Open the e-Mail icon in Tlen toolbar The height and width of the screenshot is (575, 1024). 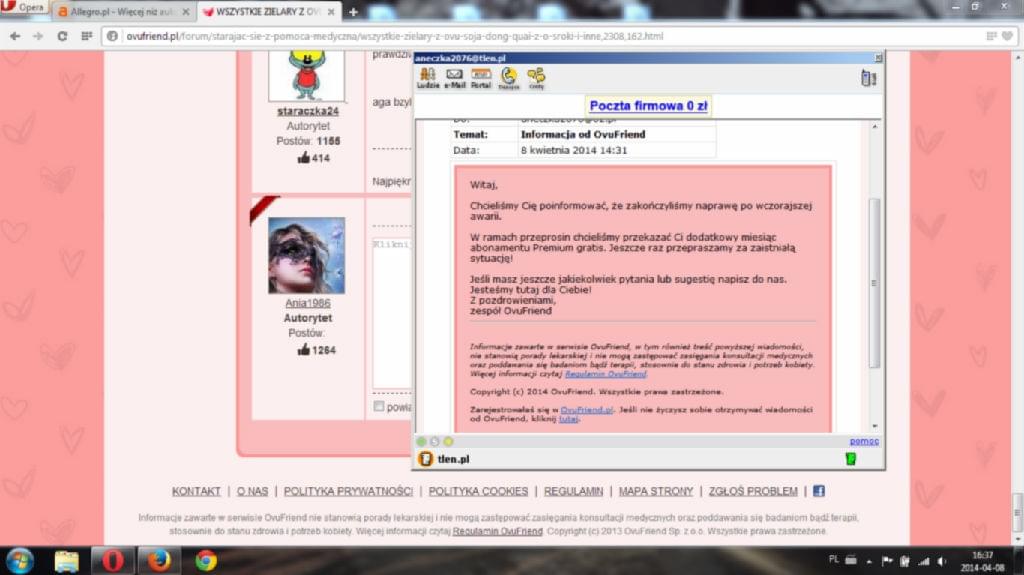(x=455, y=78)
